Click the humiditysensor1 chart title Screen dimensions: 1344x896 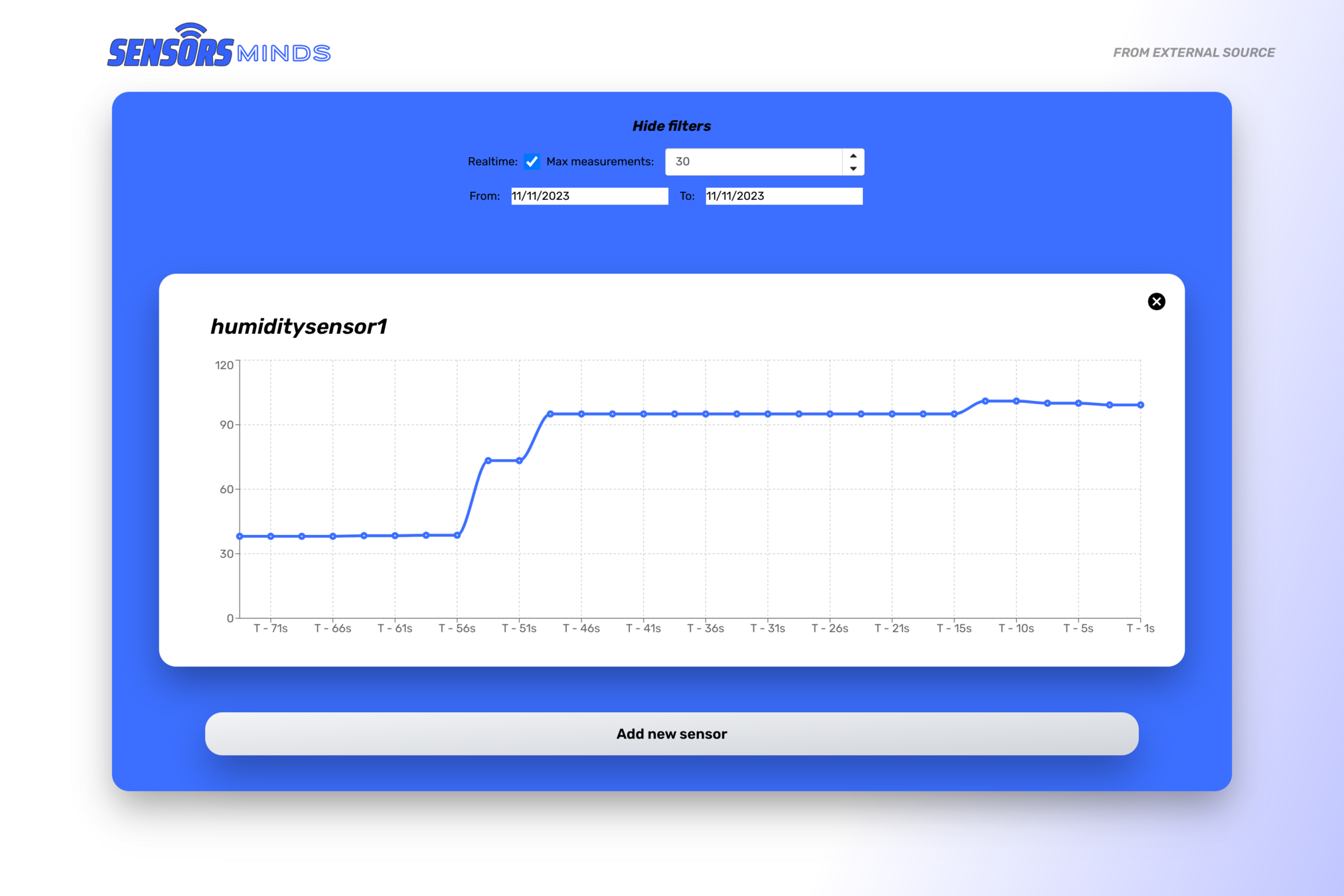click(299, 327)
